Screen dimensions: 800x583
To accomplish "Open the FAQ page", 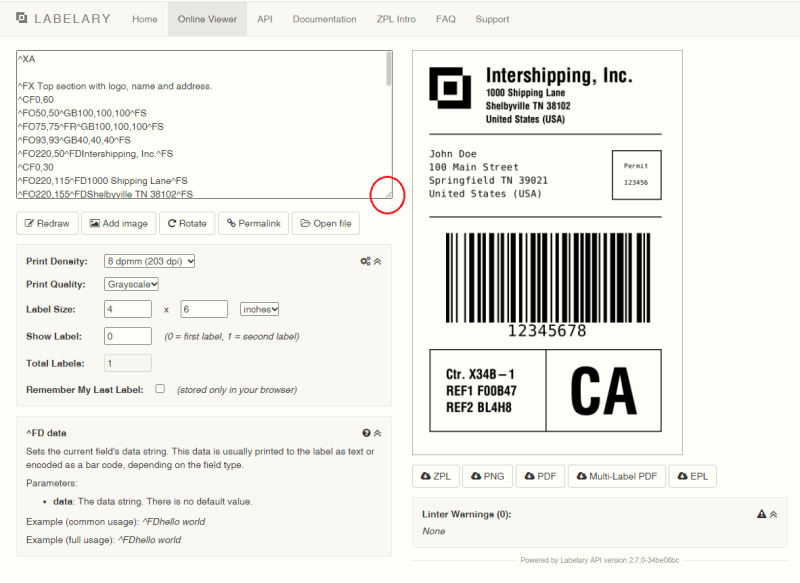I will pos(445,19).
